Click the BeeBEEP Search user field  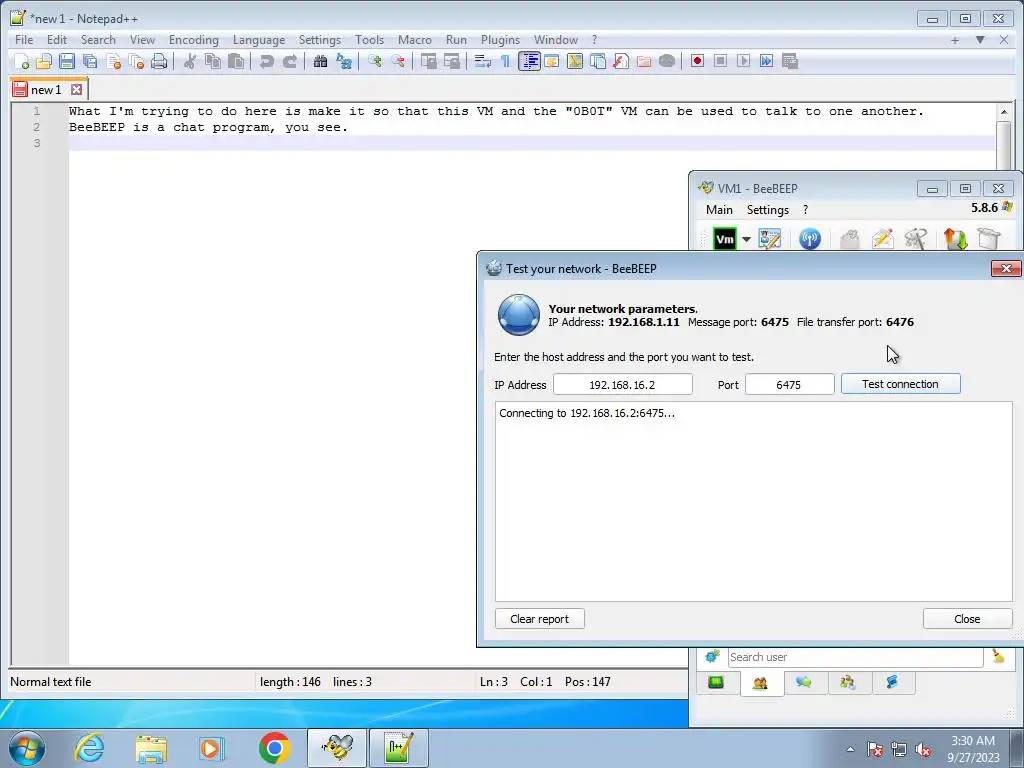855,657
